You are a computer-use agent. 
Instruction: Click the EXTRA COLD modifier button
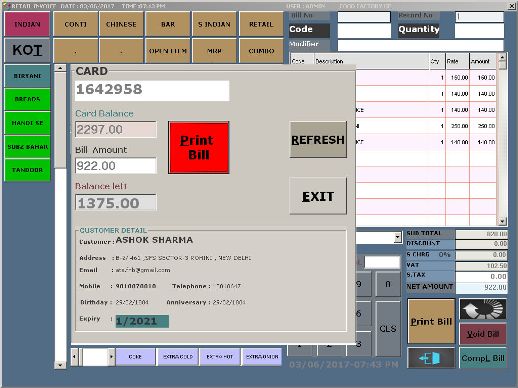click(x=178, y=357)
